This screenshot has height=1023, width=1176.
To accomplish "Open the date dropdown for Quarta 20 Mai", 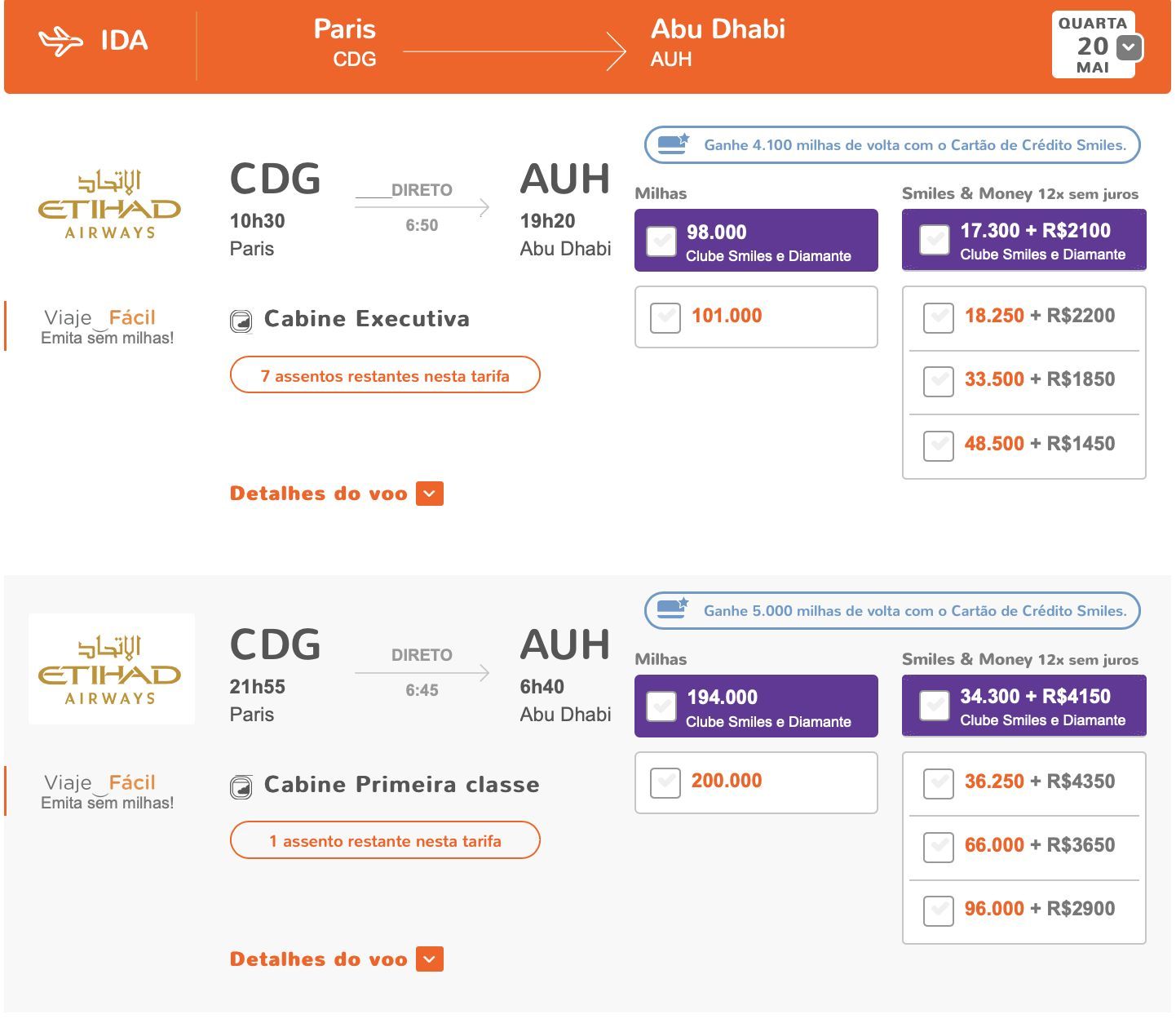I will [1129, 47].
